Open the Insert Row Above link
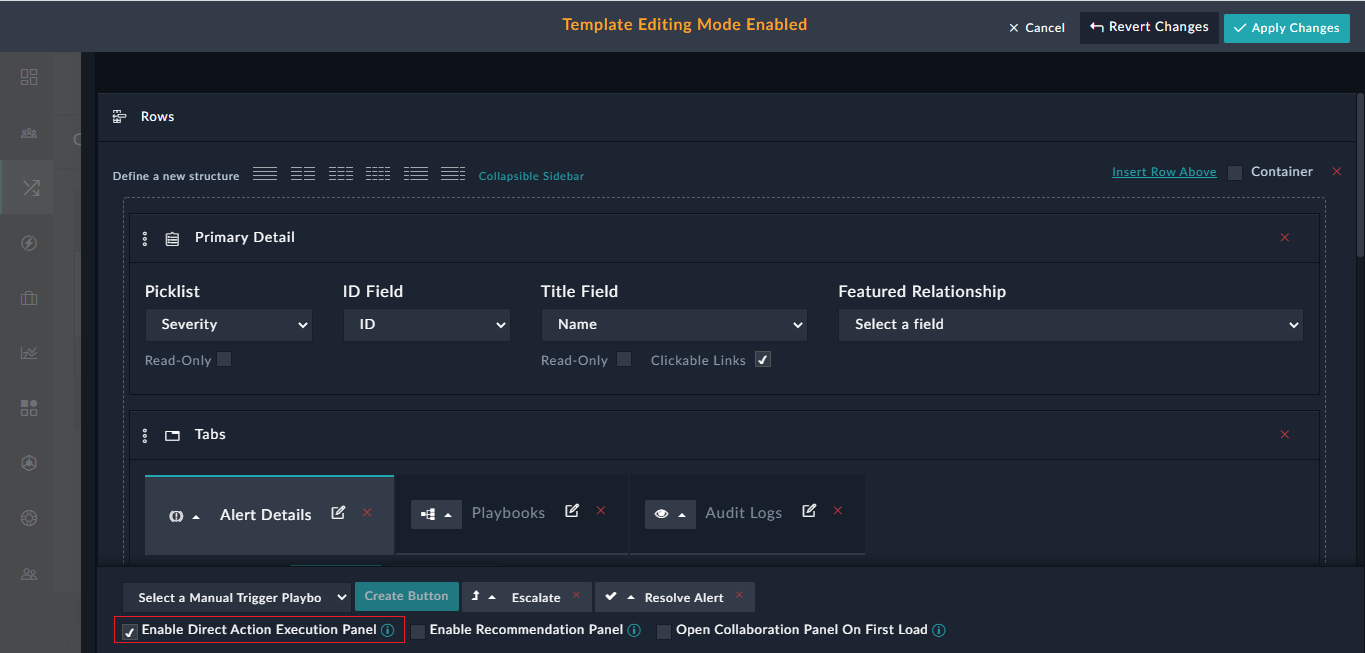 click(1163, 171)
